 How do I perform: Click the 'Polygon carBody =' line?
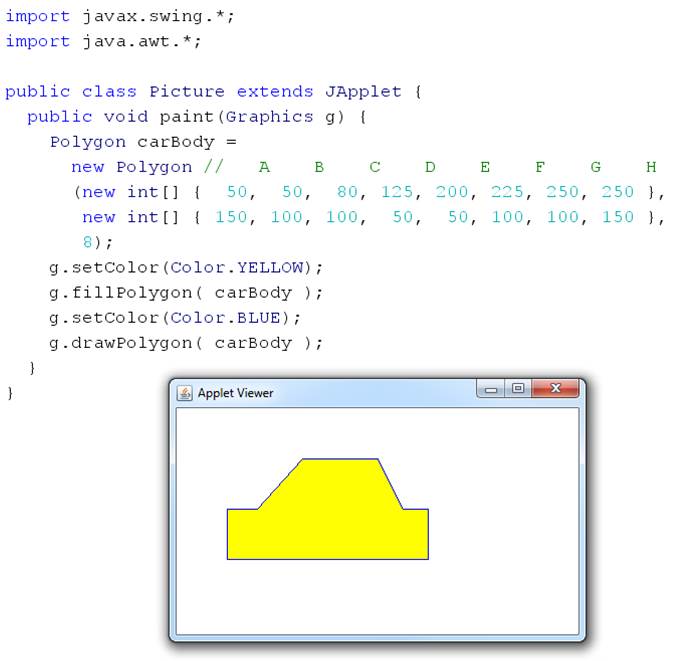[143, 142]
